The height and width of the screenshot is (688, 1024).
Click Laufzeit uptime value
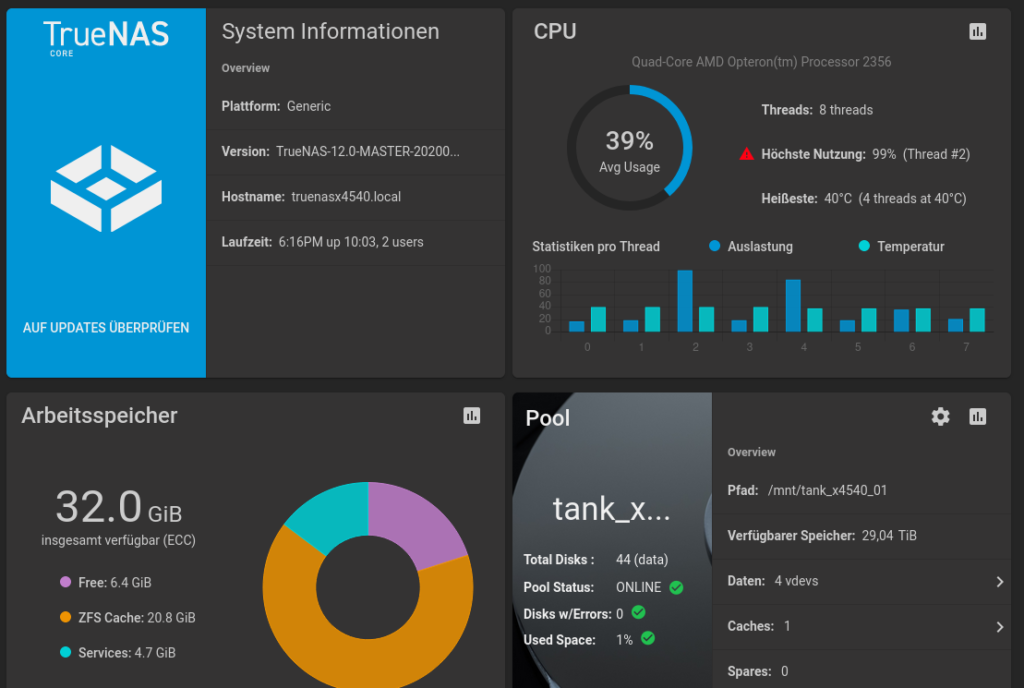click(351, 242)
